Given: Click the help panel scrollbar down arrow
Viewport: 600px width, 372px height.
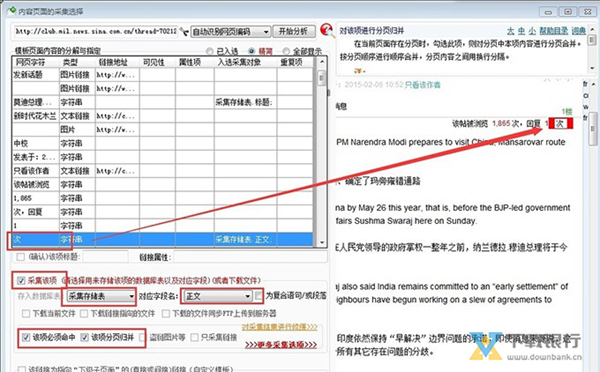Looking at the screenshot, I should pyautogui.click(x=592, y=68).
